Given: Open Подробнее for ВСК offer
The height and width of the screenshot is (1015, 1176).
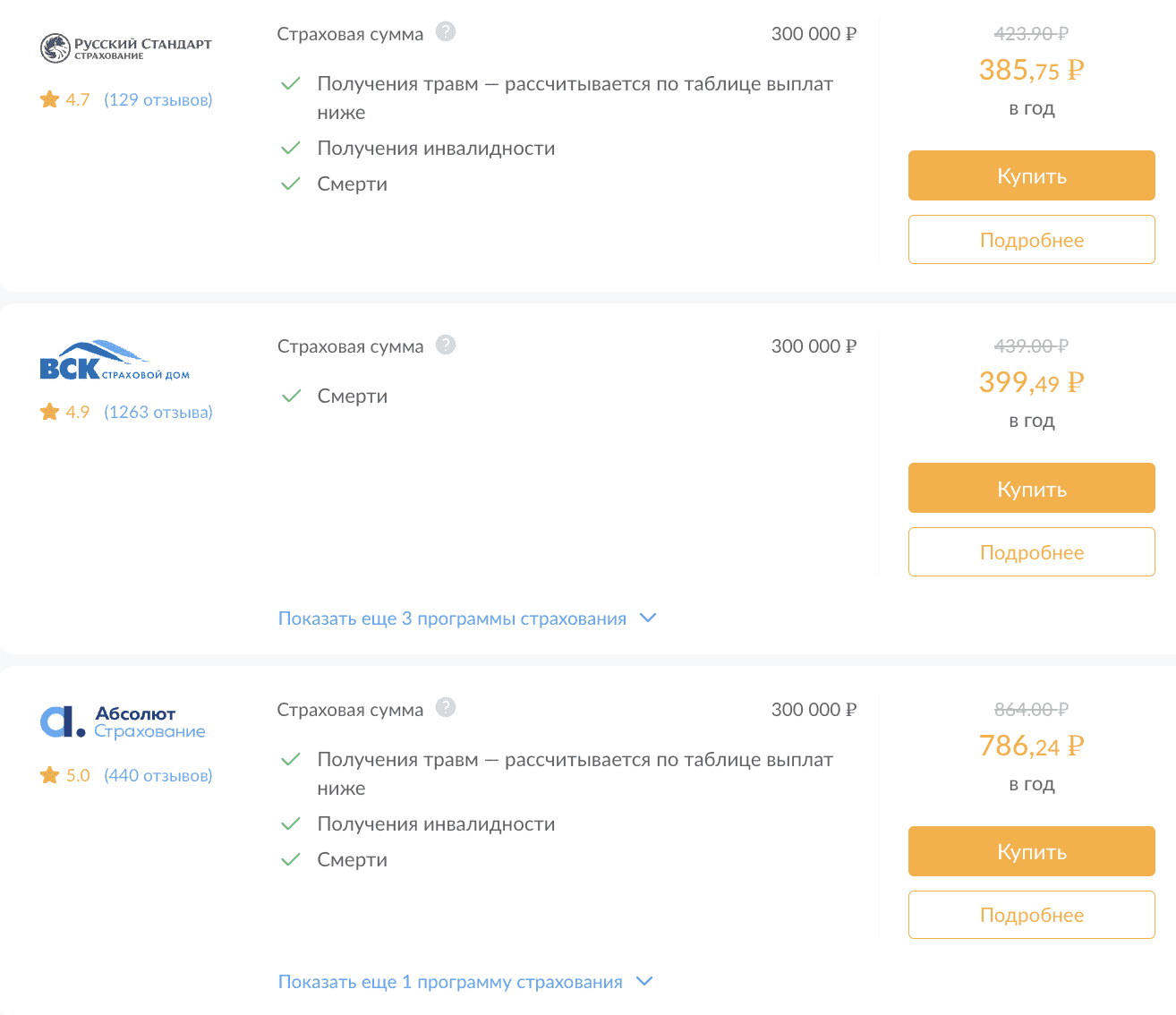Looking at the screenshot, I should (x=1031, y=552).
